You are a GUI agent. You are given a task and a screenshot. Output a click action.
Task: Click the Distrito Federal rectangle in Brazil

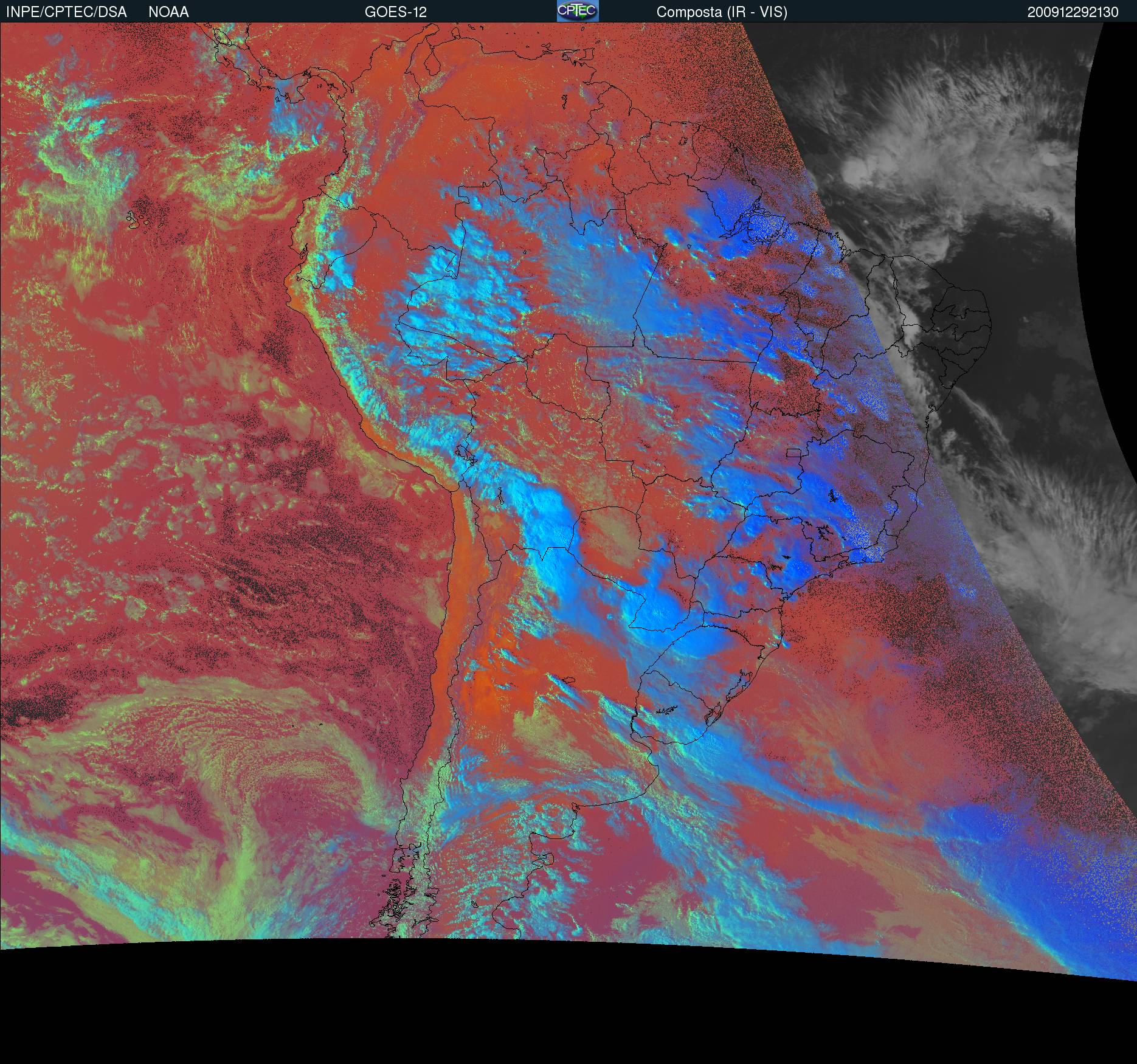(793, 452)
